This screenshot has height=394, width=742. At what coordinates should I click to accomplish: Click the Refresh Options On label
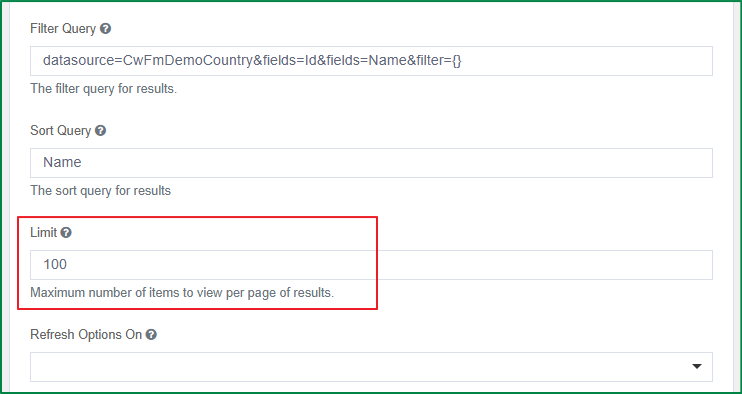point(86,335)
